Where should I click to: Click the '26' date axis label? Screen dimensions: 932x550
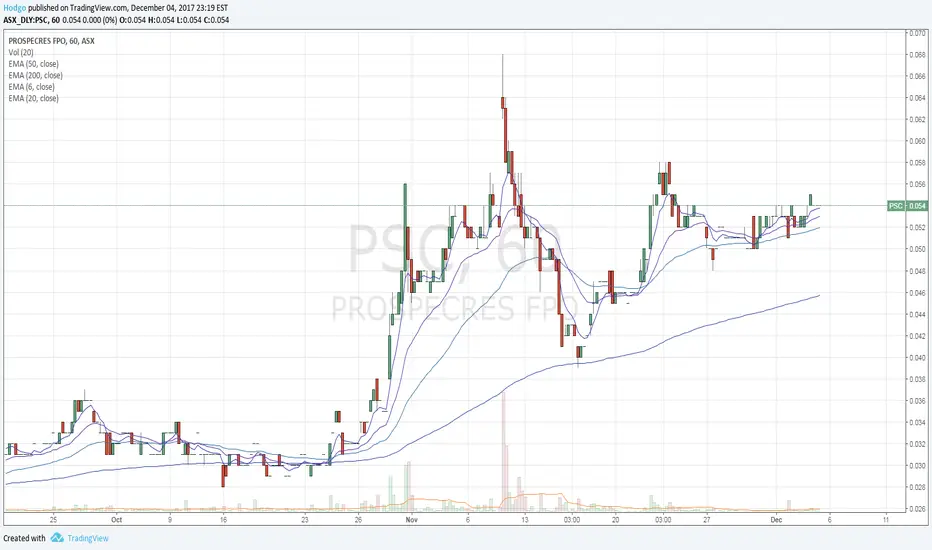358,520
